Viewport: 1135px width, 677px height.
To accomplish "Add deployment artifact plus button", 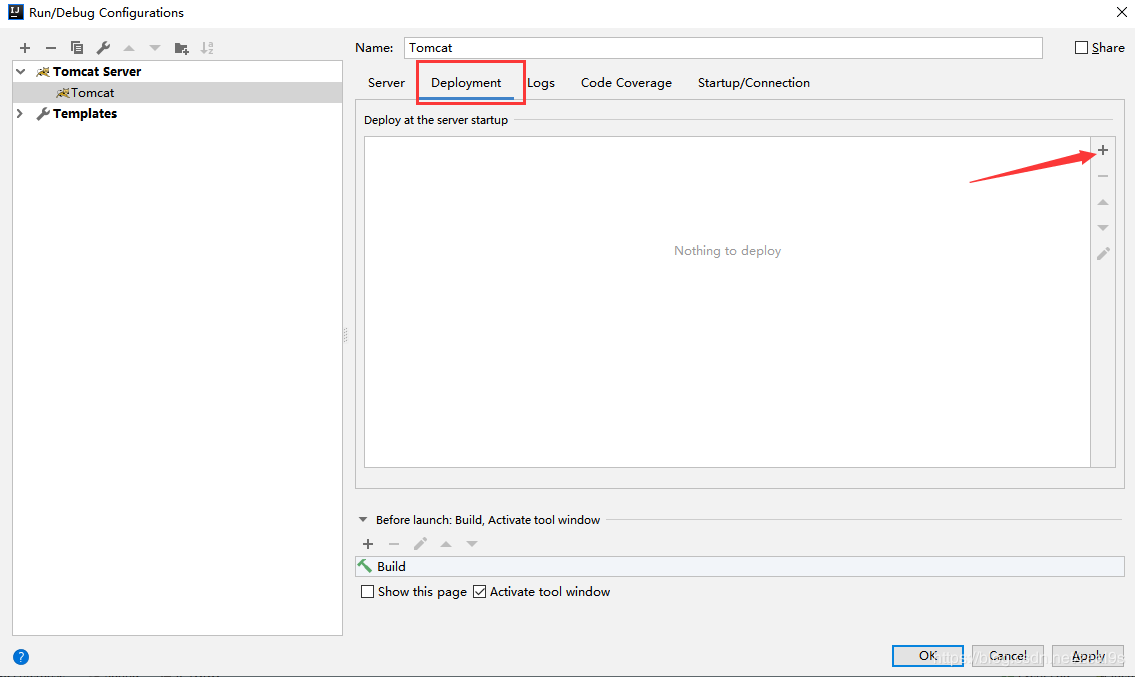I will tap(1102, 150).
